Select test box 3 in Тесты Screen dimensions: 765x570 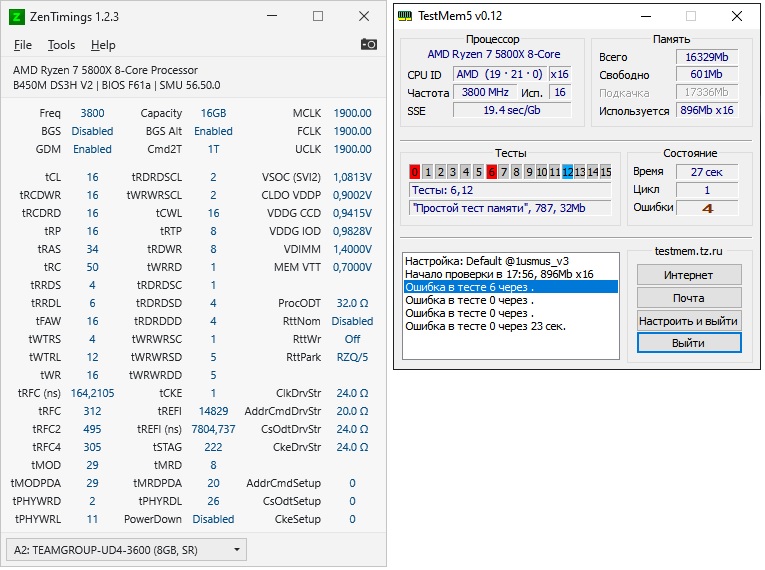(x=453, y=172)
